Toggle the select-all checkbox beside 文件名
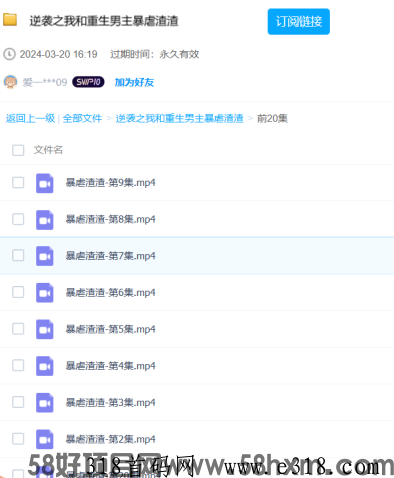394x478 pixels. click(18, 150)
